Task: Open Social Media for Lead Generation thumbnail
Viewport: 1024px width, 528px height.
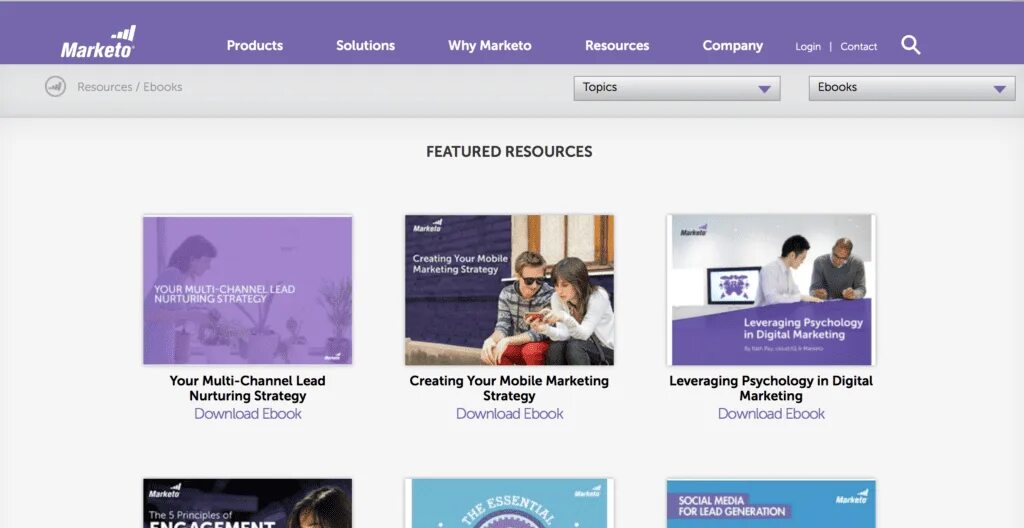Action: (771, 503)
